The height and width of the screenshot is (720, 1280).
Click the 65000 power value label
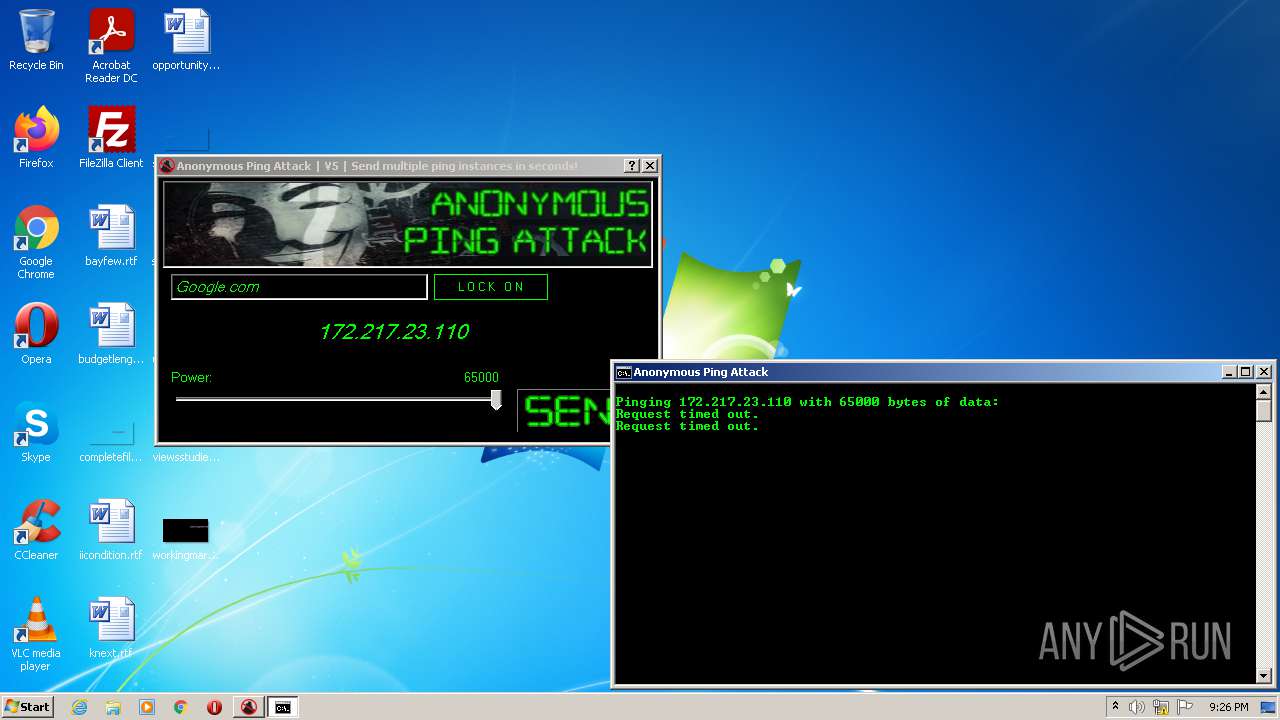coord(481,378)
